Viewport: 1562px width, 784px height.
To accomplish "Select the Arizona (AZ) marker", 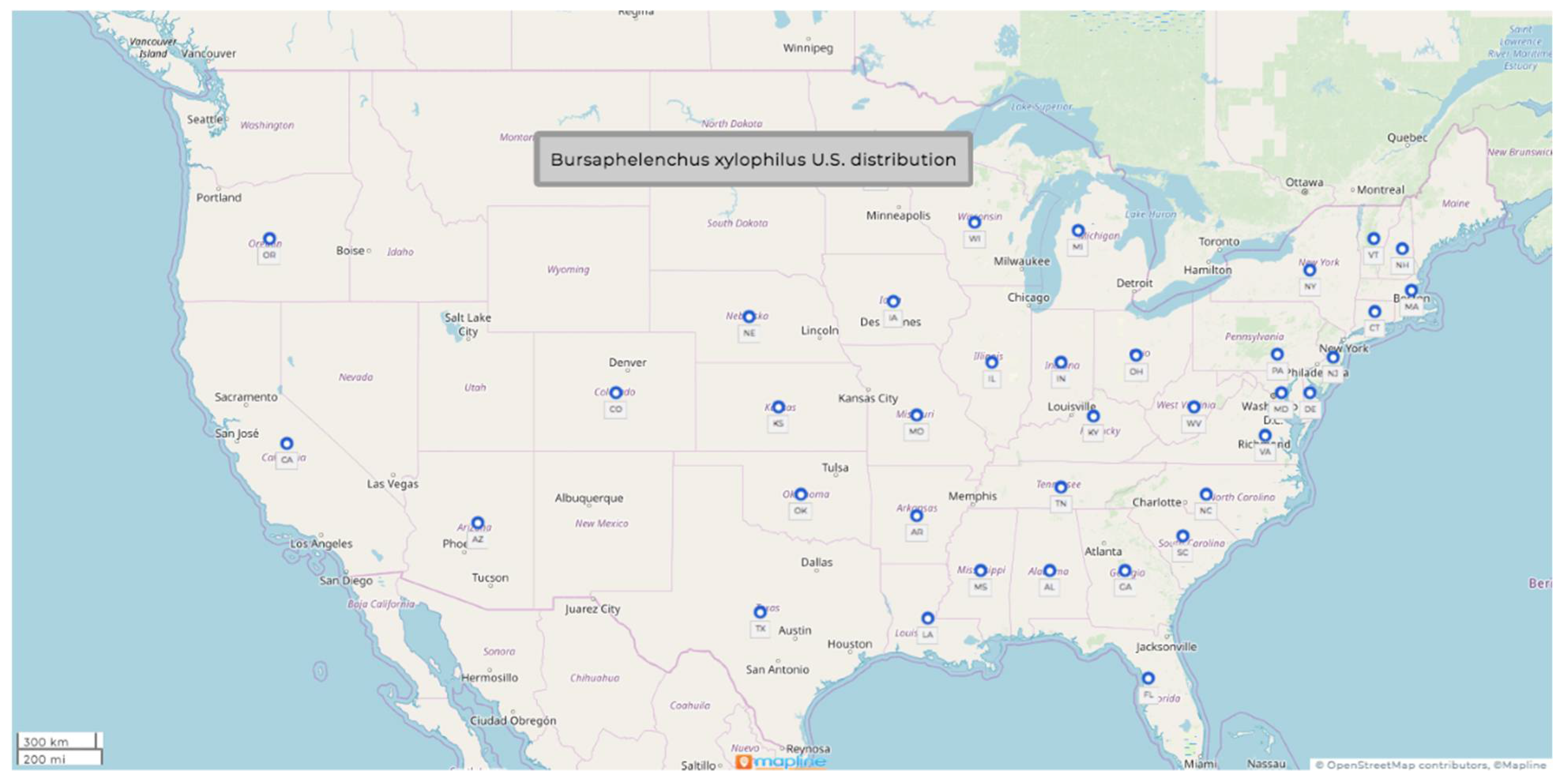I will pyautogui.click(x=477, y=523).
